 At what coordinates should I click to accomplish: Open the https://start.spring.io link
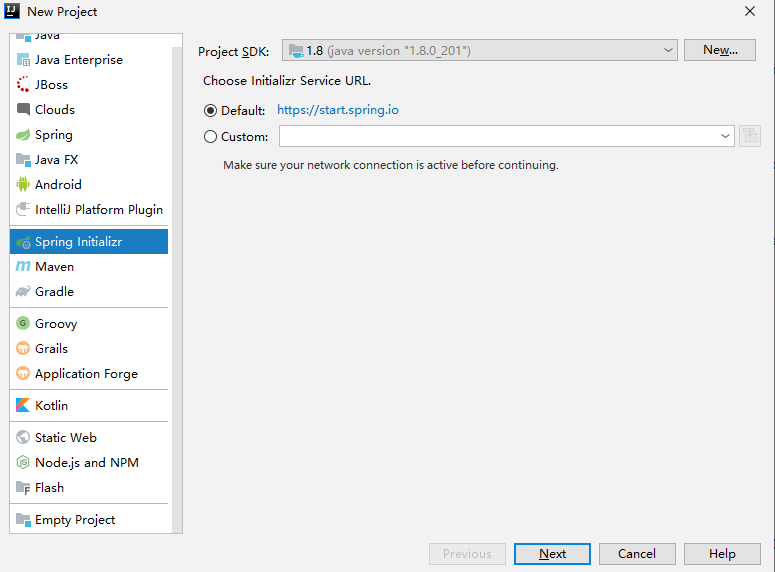pyautogui.click(x=338, y=110)
